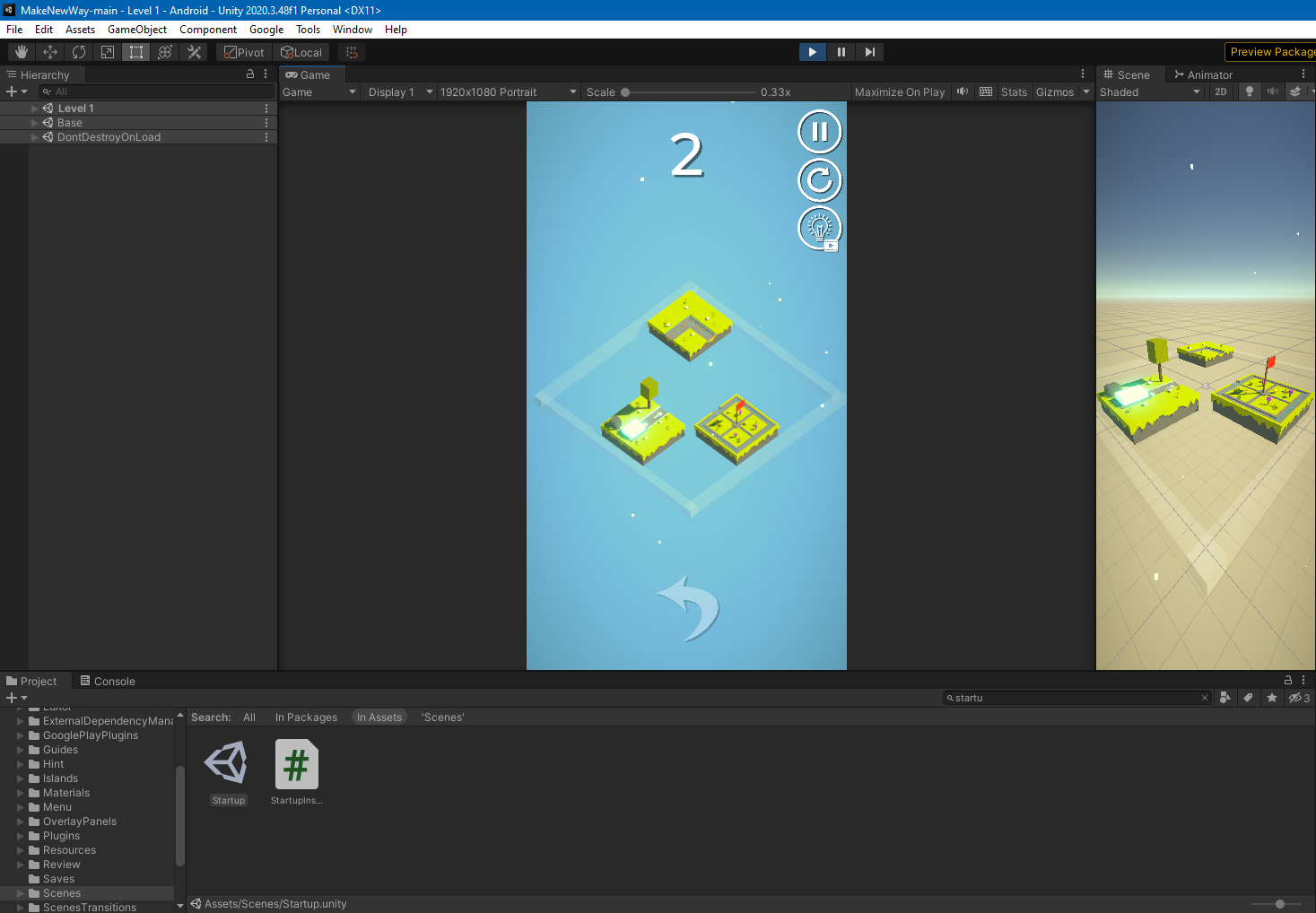Open the 1920x1080 Portrait resolution dropdown
Viewport: 1316px width, 913px height.
508,91
